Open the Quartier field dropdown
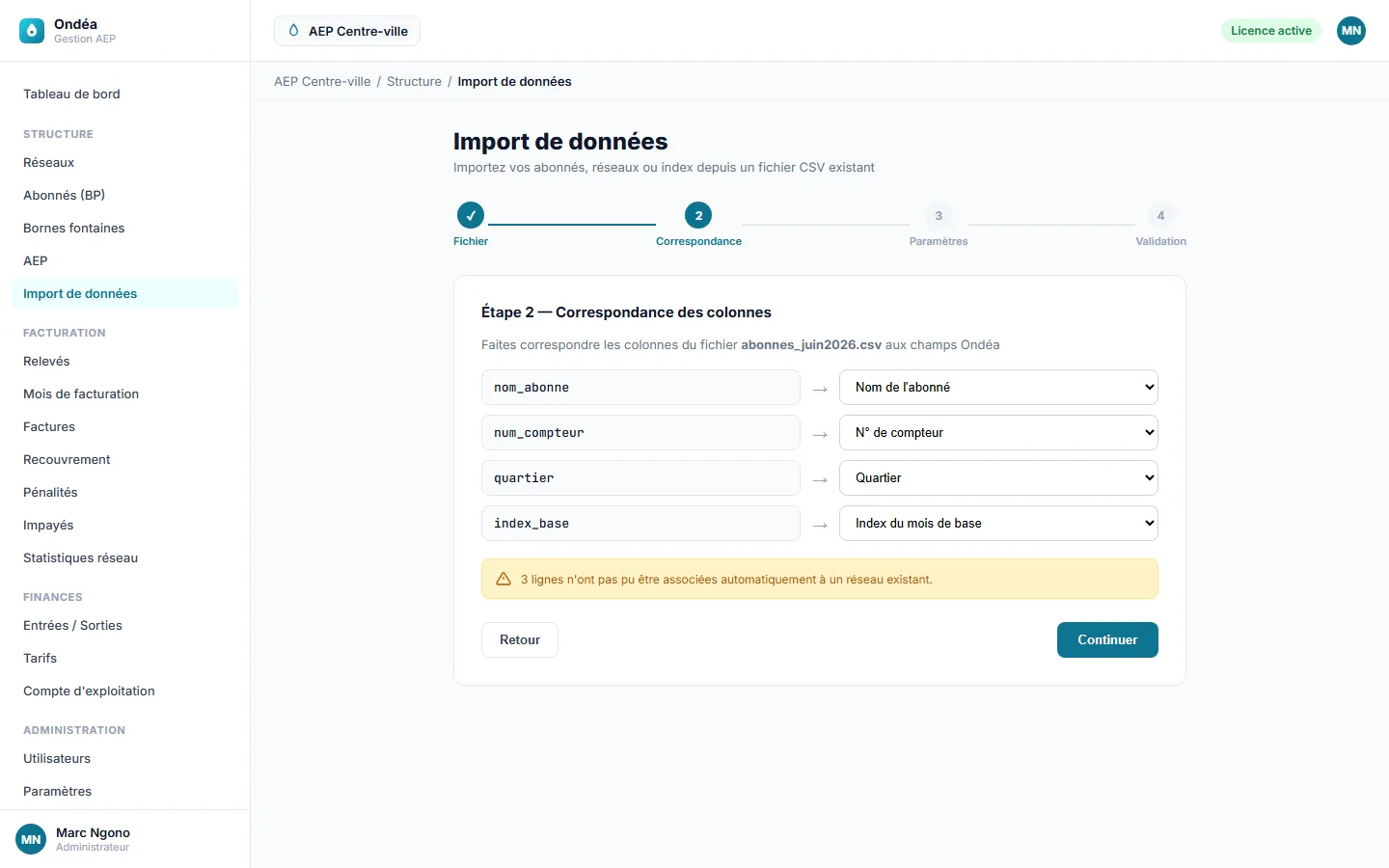This screenshot has width=1389, height=868. pyautogui.click(x=998, y=477)
